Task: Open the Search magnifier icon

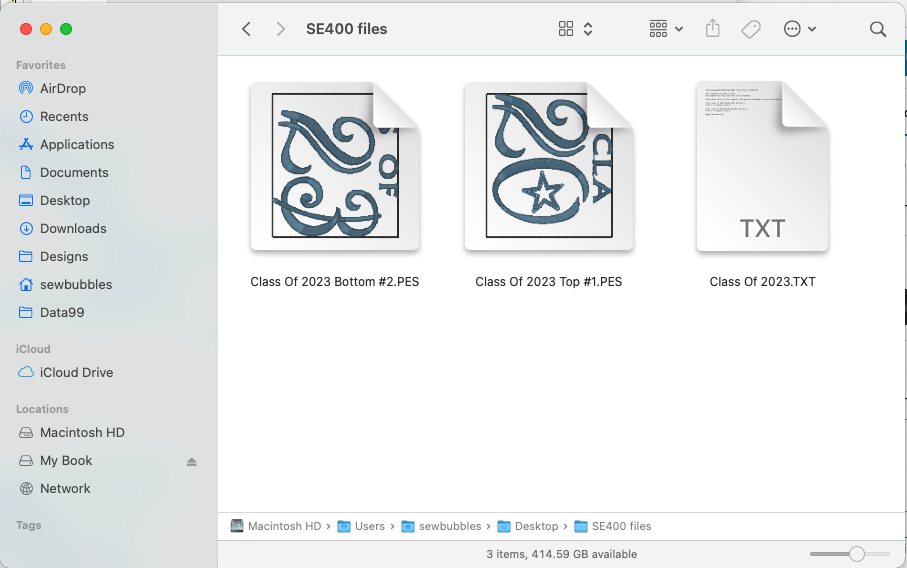Action: point(878,29)
